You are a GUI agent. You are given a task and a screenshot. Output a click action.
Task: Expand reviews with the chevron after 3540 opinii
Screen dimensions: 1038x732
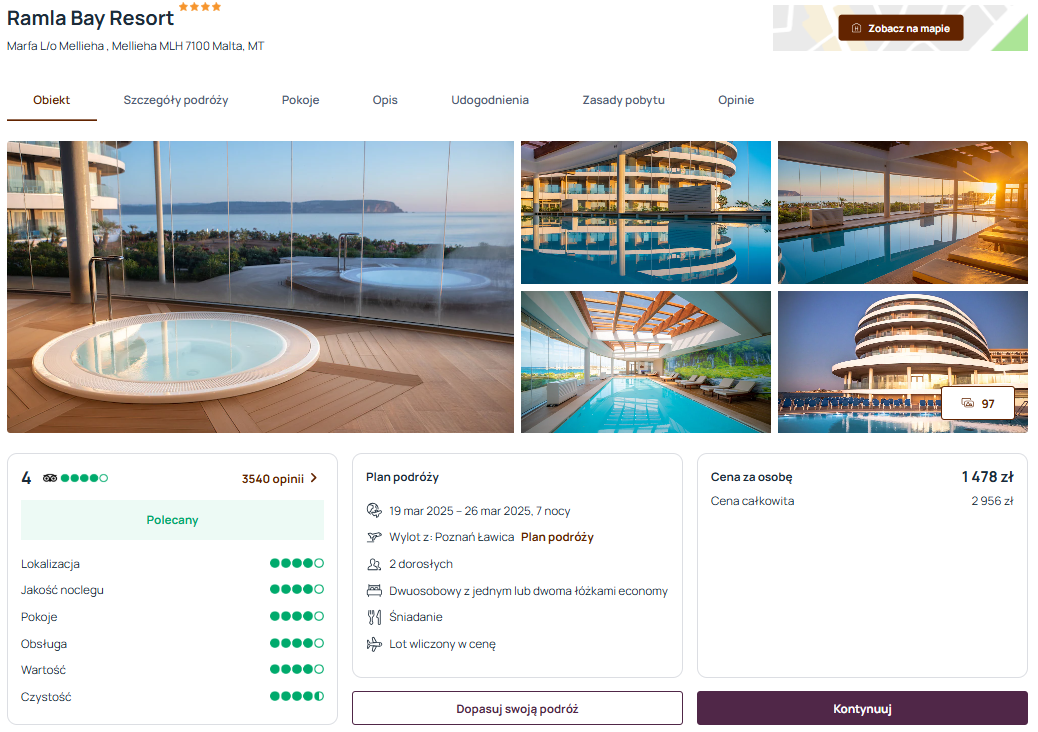click(x=314, y=478)
